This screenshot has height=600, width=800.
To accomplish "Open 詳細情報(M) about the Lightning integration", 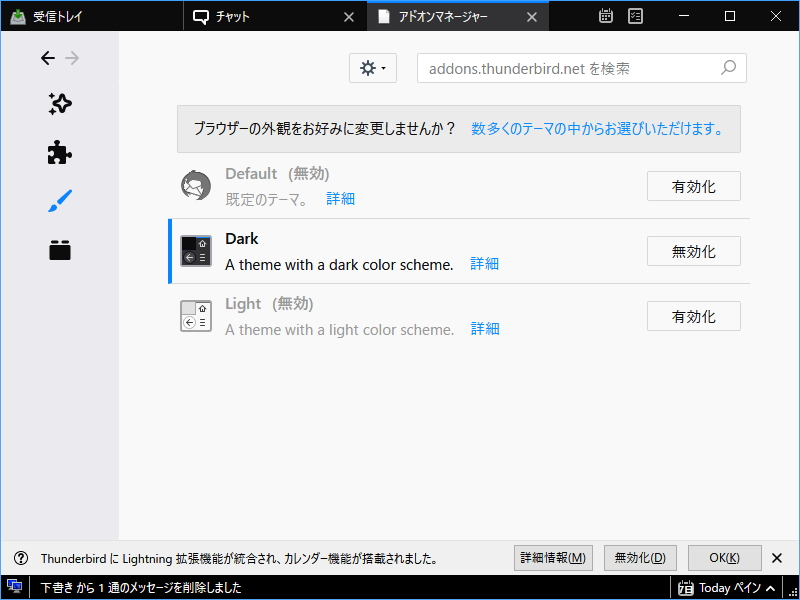I will pos(553,558).
